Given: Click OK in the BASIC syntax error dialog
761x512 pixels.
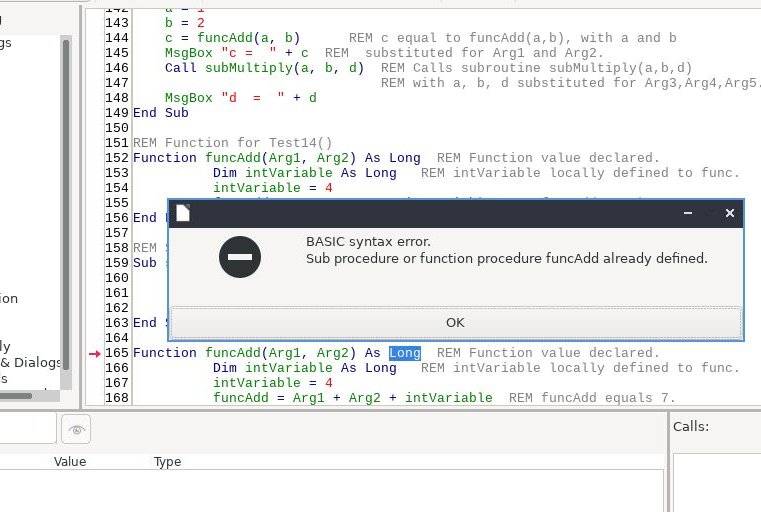Looking at the screenshot, I should pyautogui.click(x=455, y=322).
